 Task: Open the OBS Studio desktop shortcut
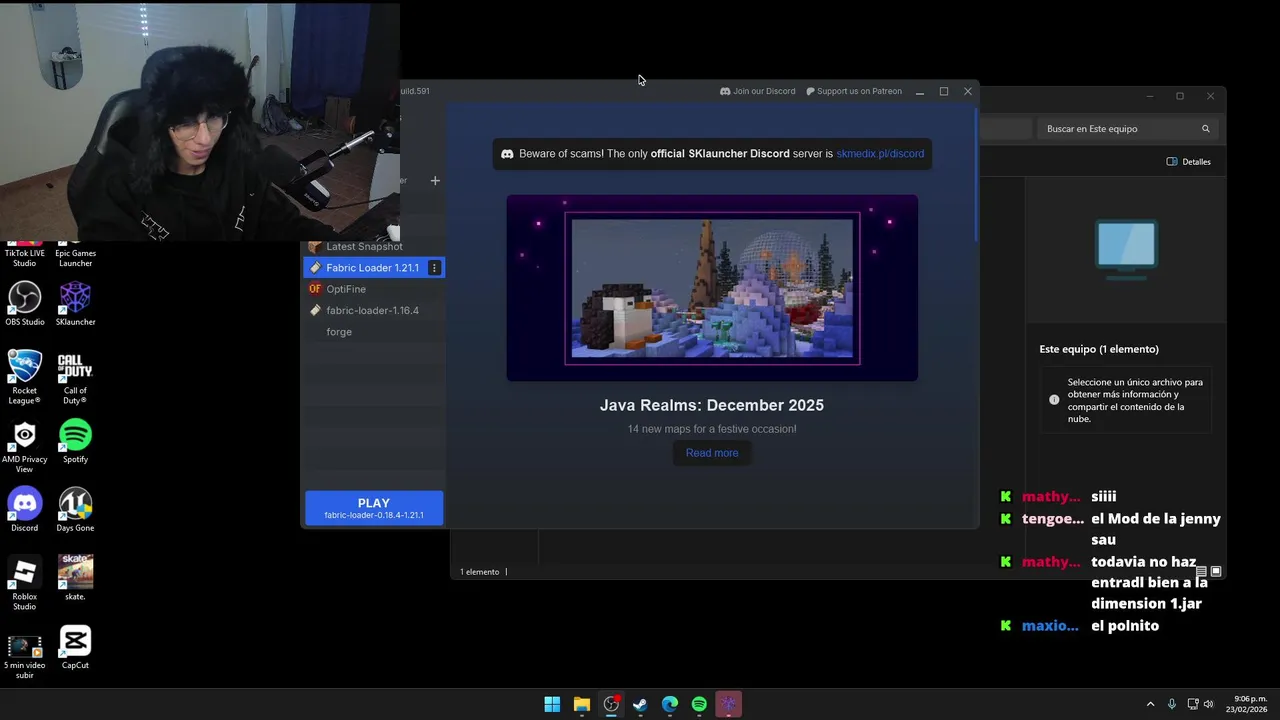25,304
